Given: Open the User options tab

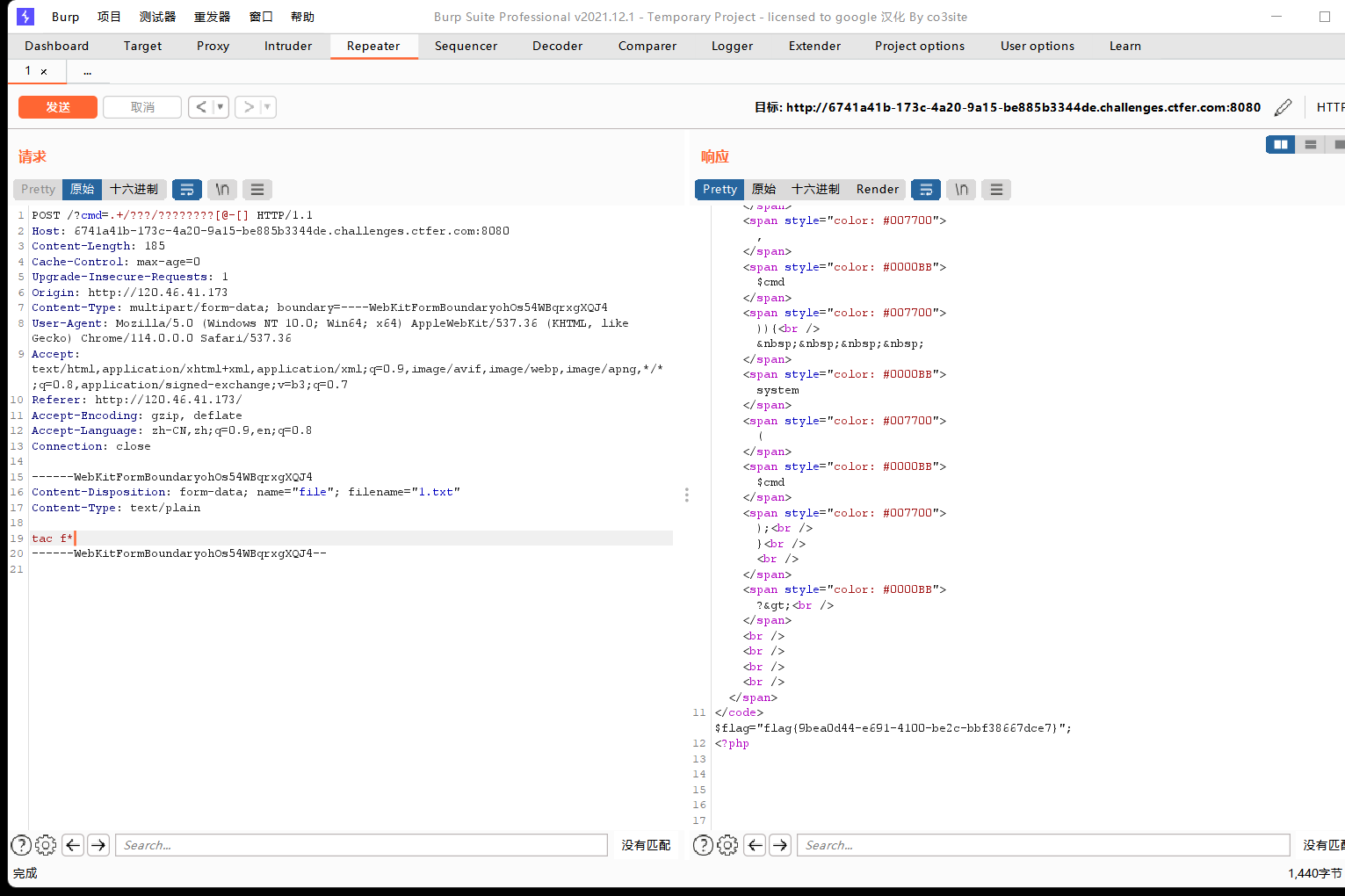Looking at the screenshot, I should [x=1038, y=46].
